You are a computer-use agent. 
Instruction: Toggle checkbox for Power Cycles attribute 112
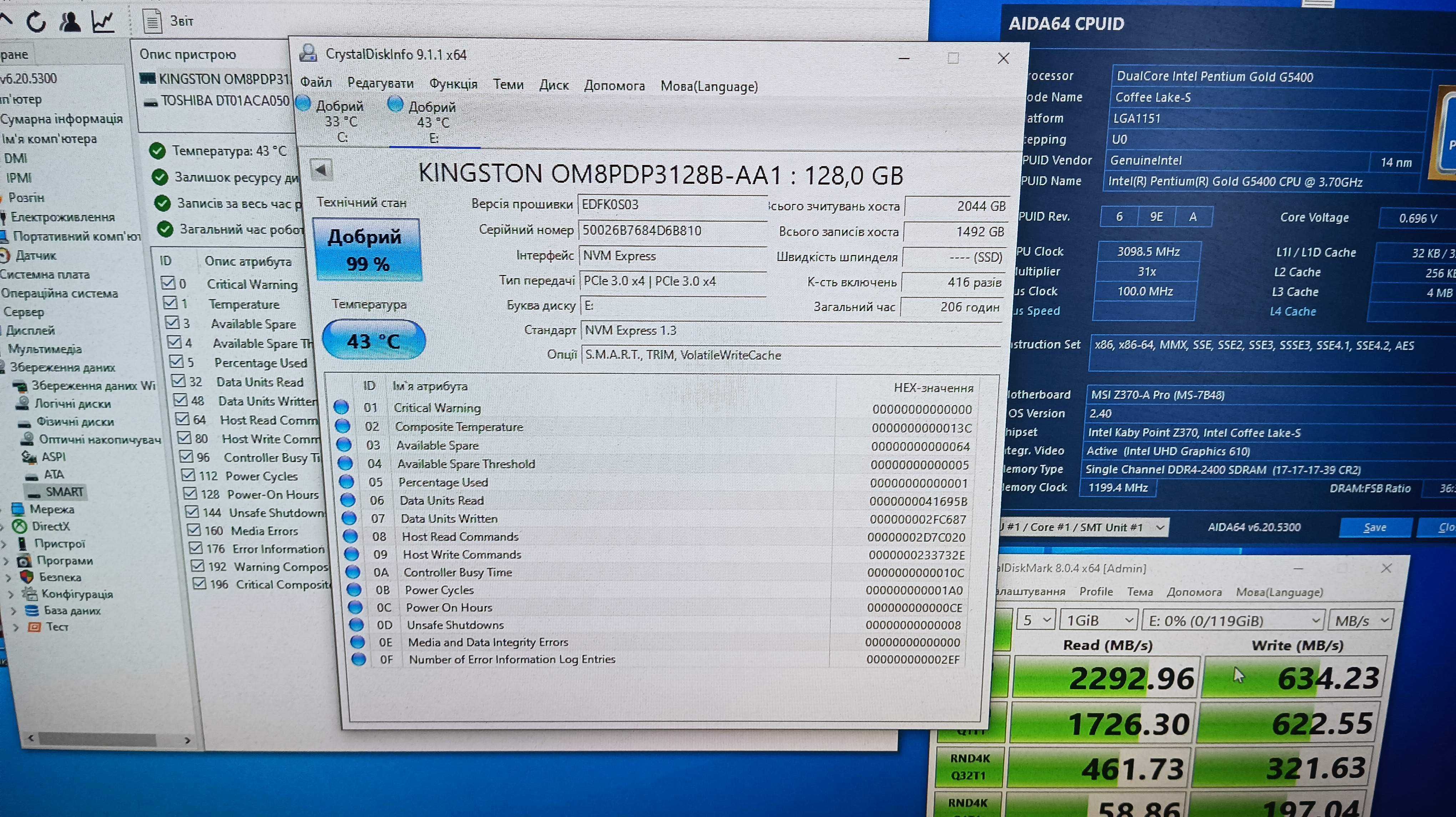pos(188,476)
